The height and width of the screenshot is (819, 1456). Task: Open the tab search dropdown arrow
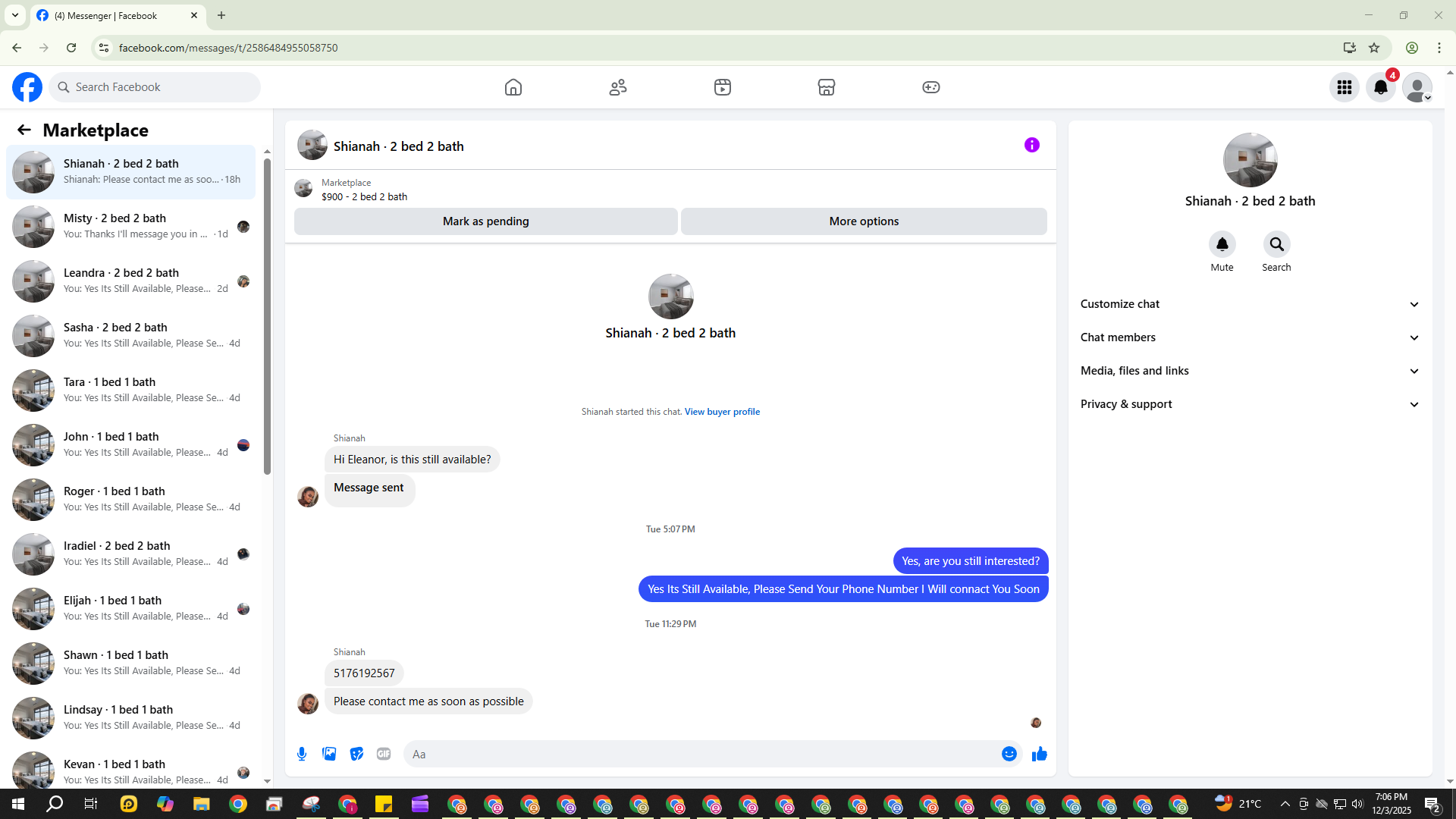(15, 15)
